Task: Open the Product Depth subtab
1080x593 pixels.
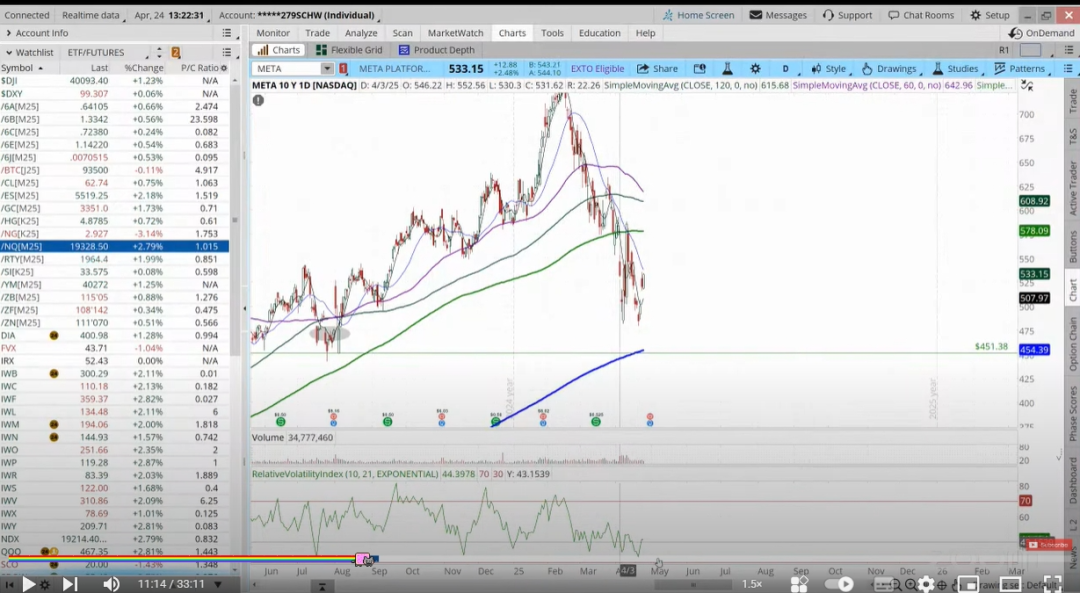Action: pos(437,50)
